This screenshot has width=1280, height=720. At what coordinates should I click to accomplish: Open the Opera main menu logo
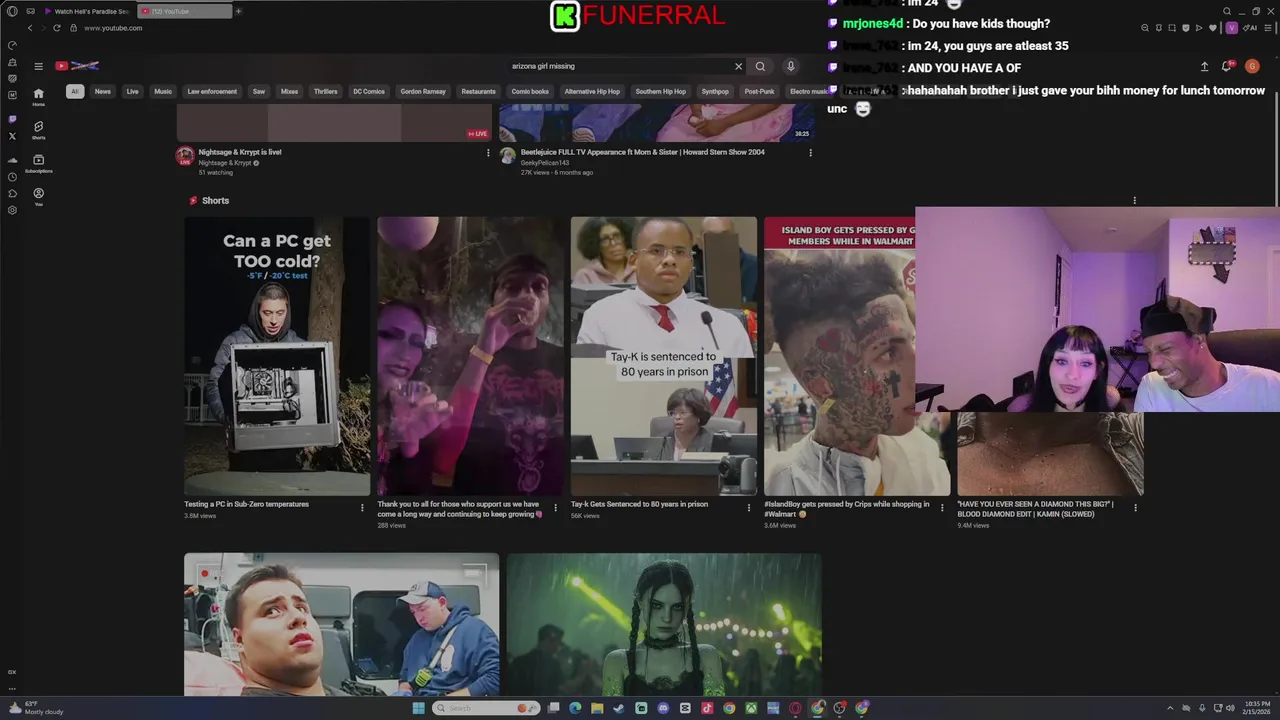click(x=12, y=11)
